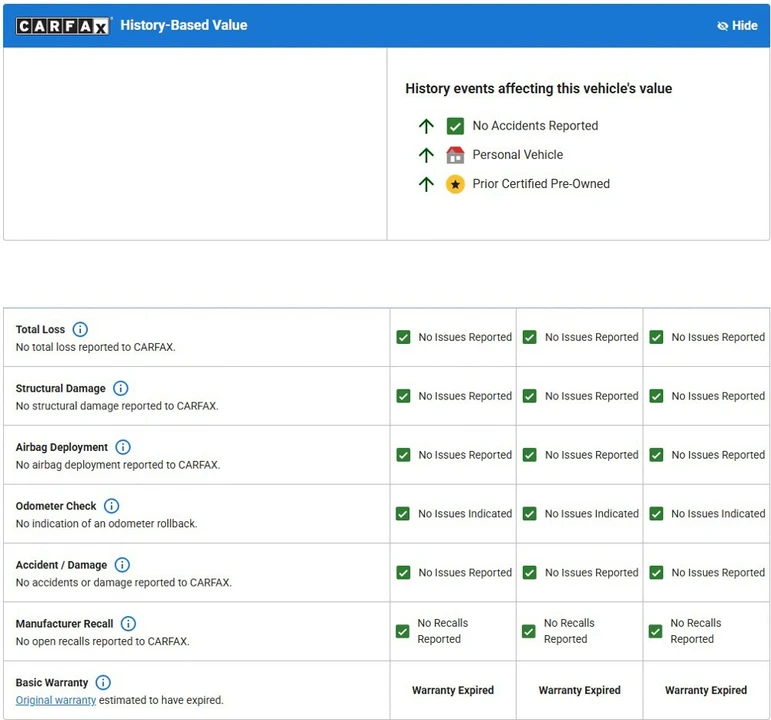The height and width of the screenshot is (720, 771).
Task: Click up arrow next to Prior Certified Pre-Owned
Action: tap(426, 184)
